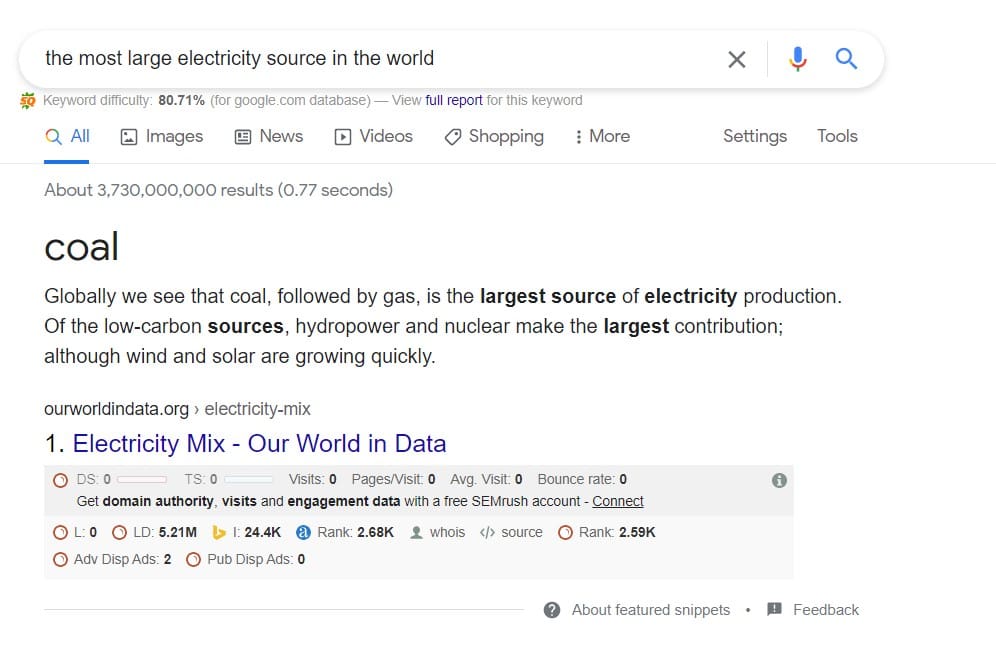Click the SEOquake logo beside Keyword difficulty
996x651 pixels.
[27, 100]
